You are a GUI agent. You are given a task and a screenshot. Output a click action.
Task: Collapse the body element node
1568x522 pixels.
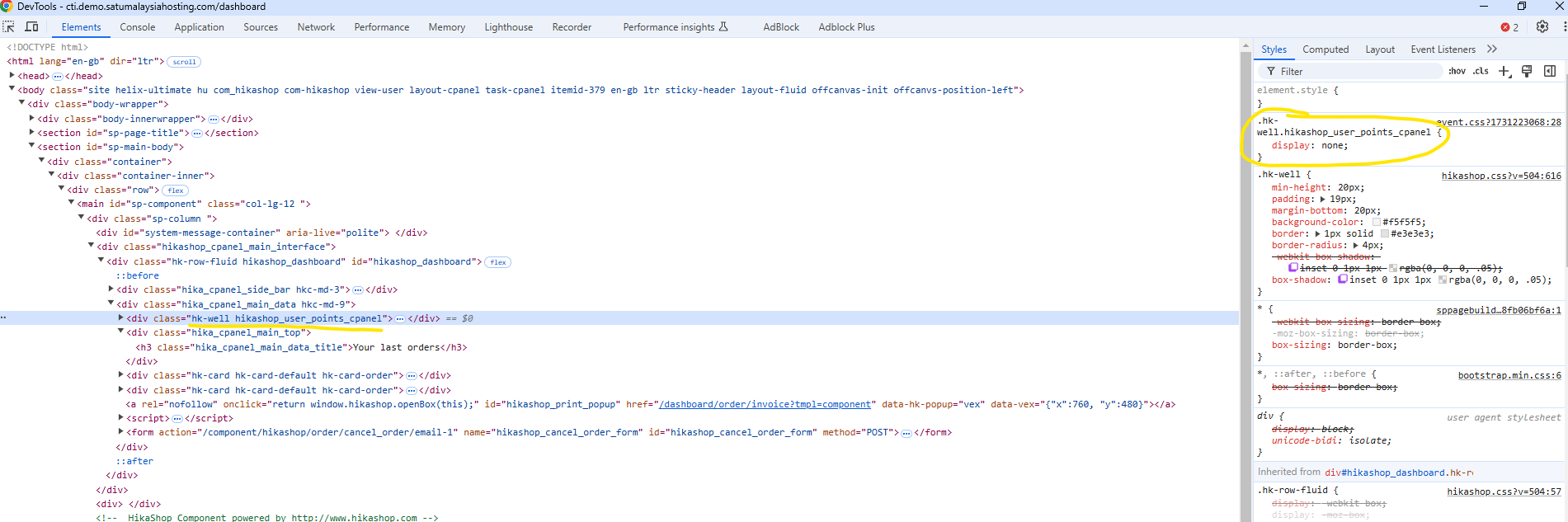(12, 89)
